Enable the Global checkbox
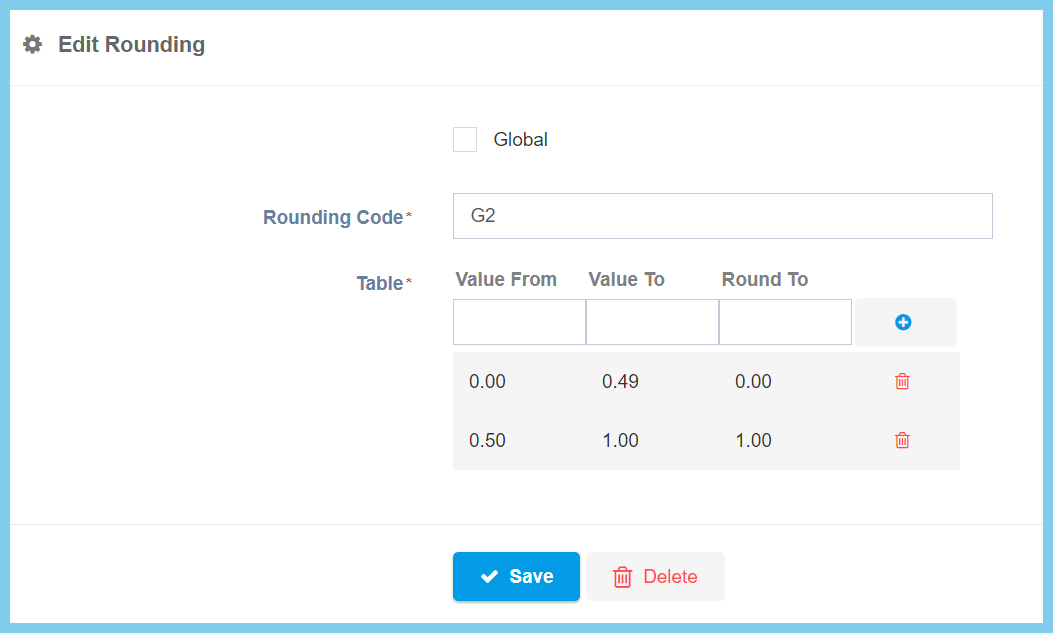Viewport: 1053px width, 635px height. (x=465, y=140)
